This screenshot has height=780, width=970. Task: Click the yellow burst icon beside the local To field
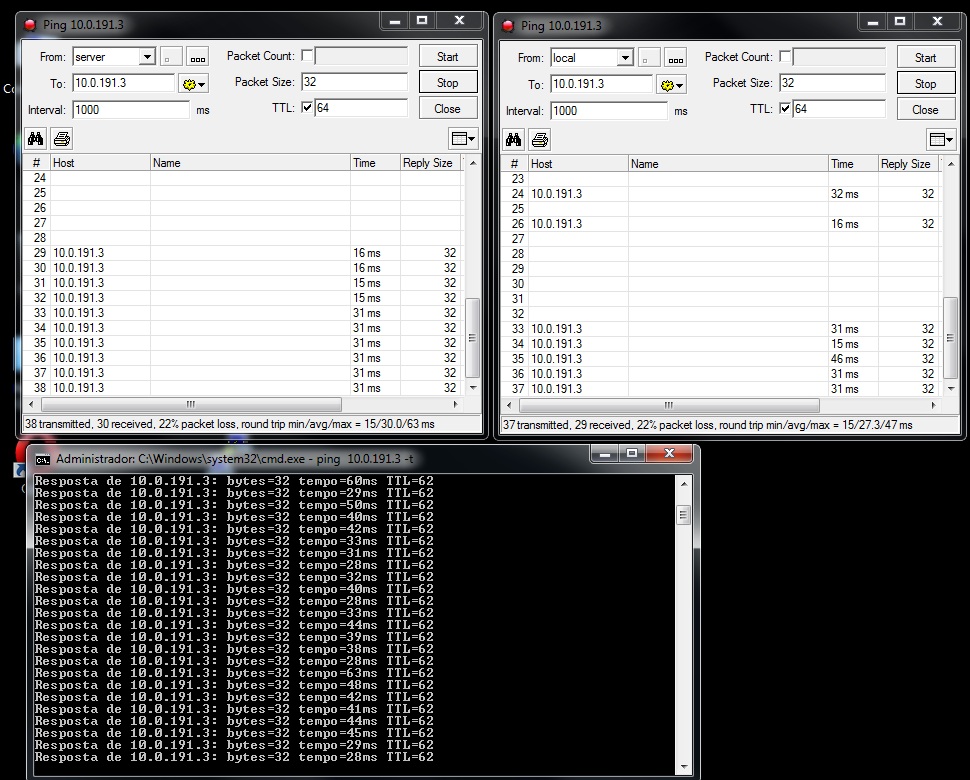[666, 84]
